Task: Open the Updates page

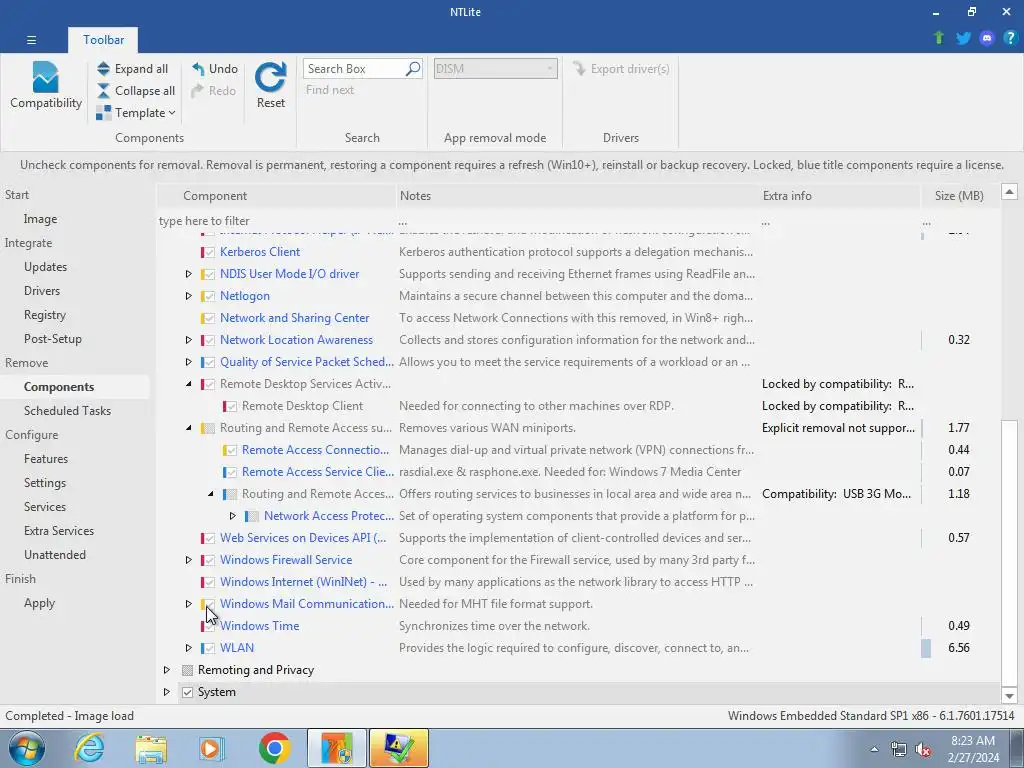Action: tap(45, 266)
